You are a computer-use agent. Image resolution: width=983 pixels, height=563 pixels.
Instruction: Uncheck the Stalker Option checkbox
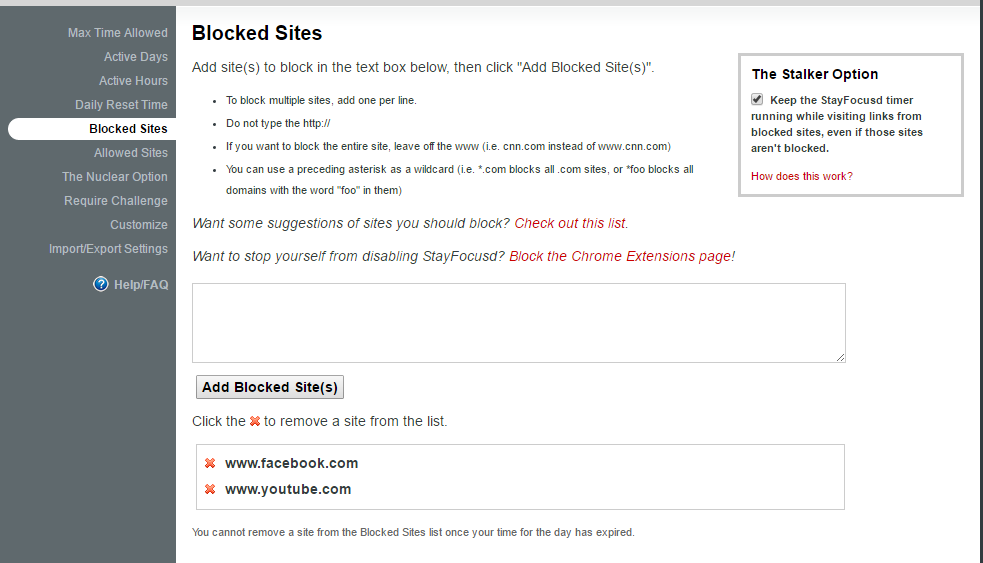coord(757,99)
